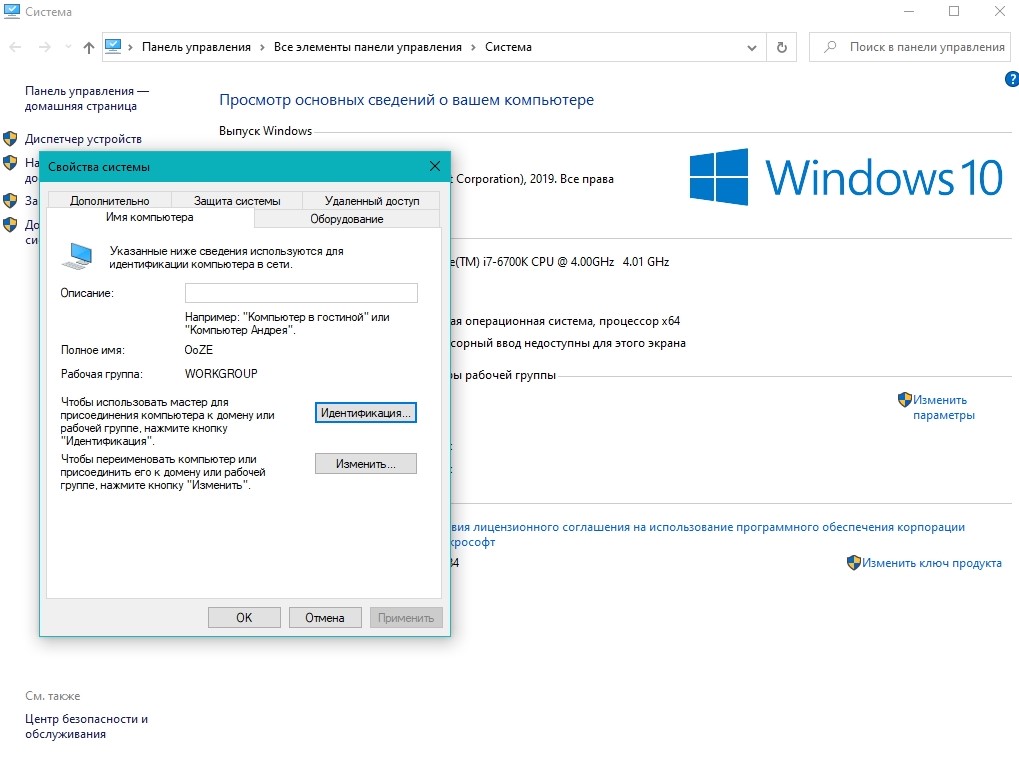Click 'Просмотр основных сведений о вашем компьютере' heading
1019x759 pixels.
[x=406, y=100]
